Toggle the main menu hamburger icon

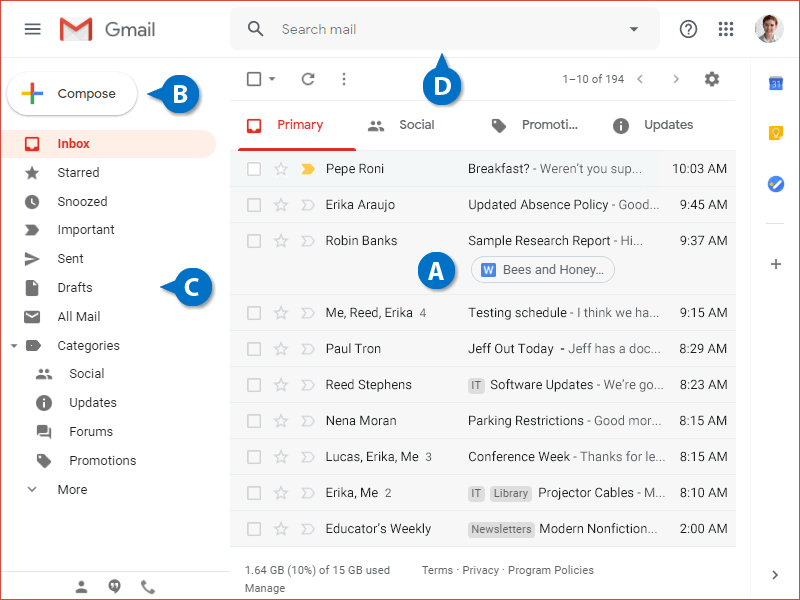pyautogui.click(x=33, y=29)
